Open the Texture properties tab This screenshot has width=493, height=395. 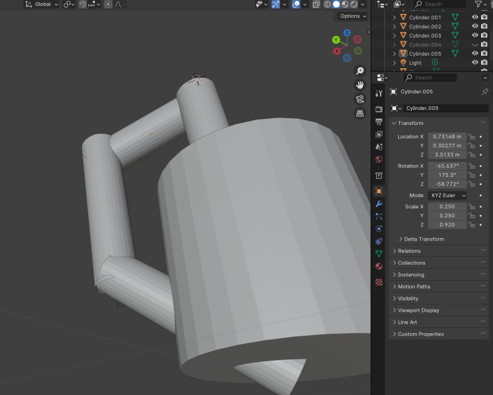point(379,282)
